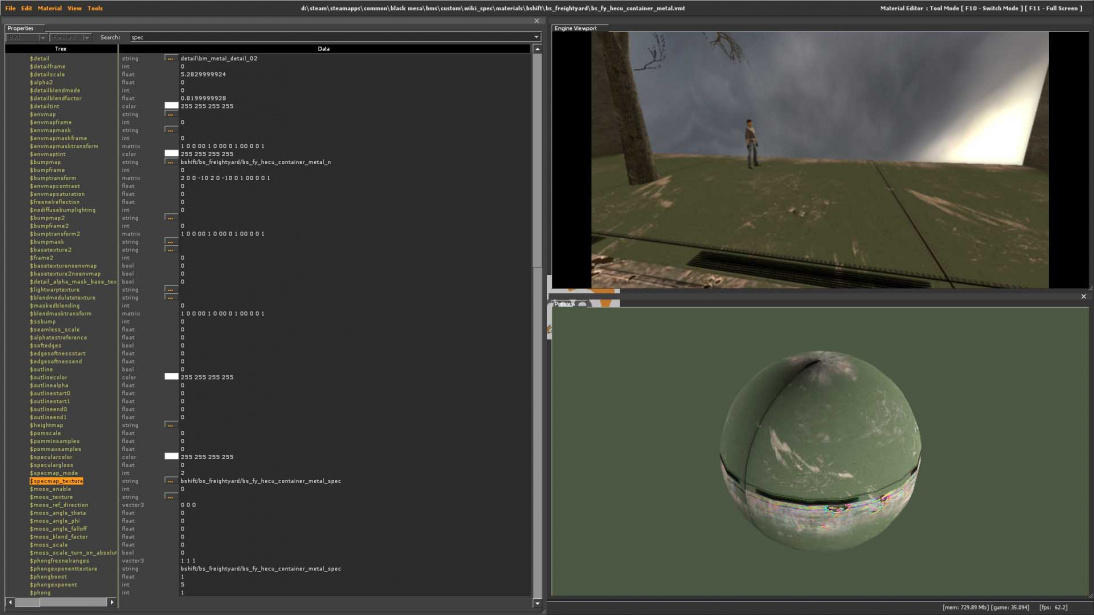Image resolution: width=1094 pixels, height=615 pixels.
Task: Click the character in the Engine Viewport
Action: [x=751, y=143]
